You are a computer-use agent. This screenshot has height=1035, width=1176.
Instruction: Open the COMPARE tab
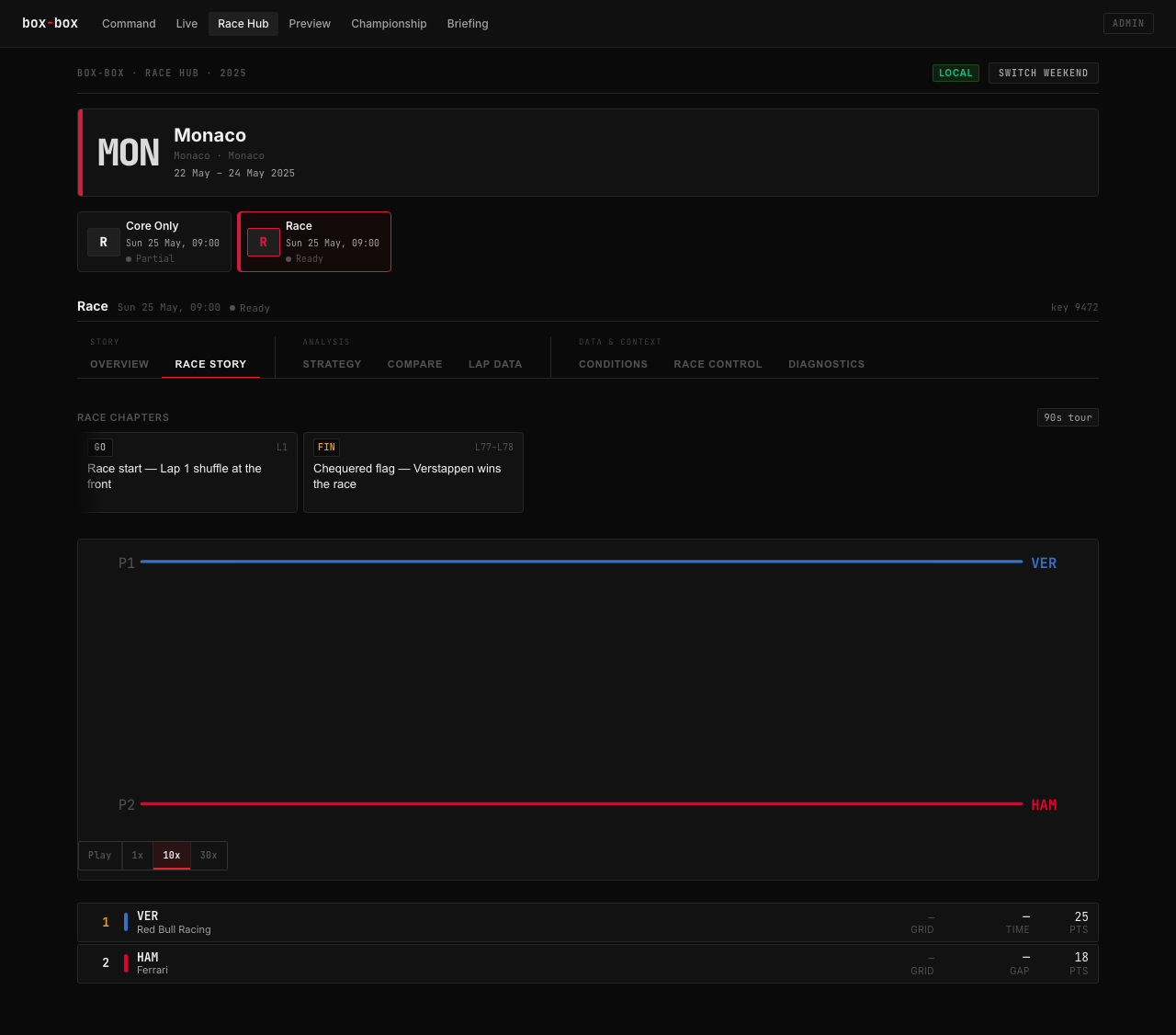[415, 364]
